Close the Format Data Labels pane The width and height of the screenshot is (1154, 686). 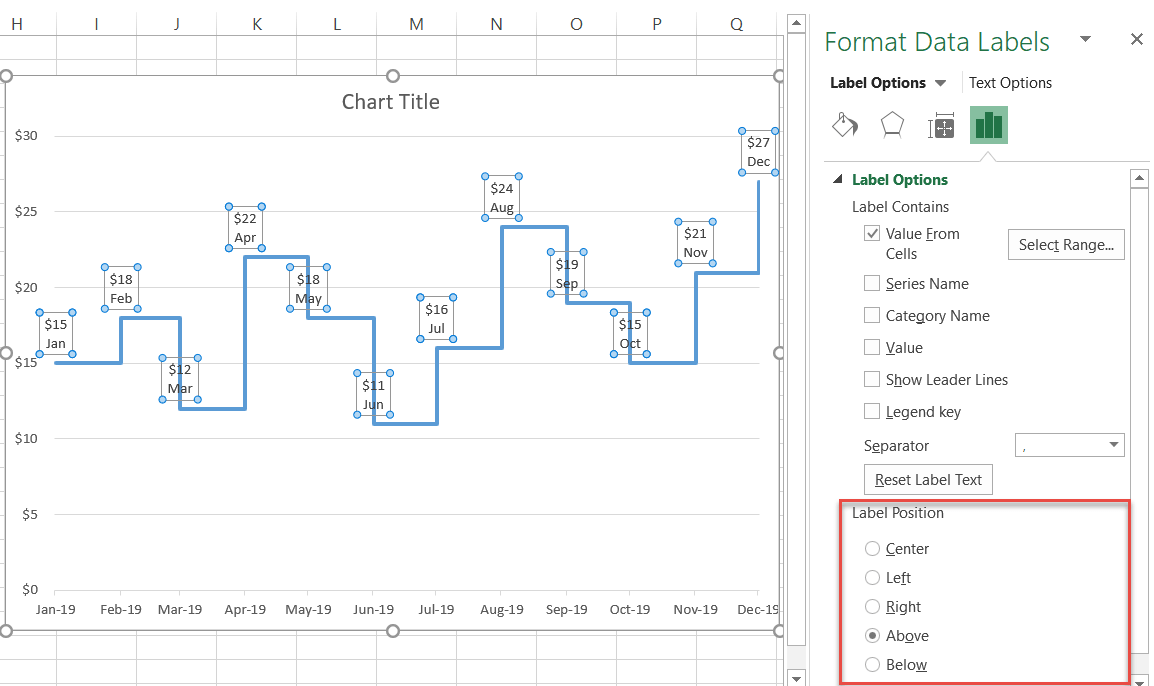click(1136, 40)
